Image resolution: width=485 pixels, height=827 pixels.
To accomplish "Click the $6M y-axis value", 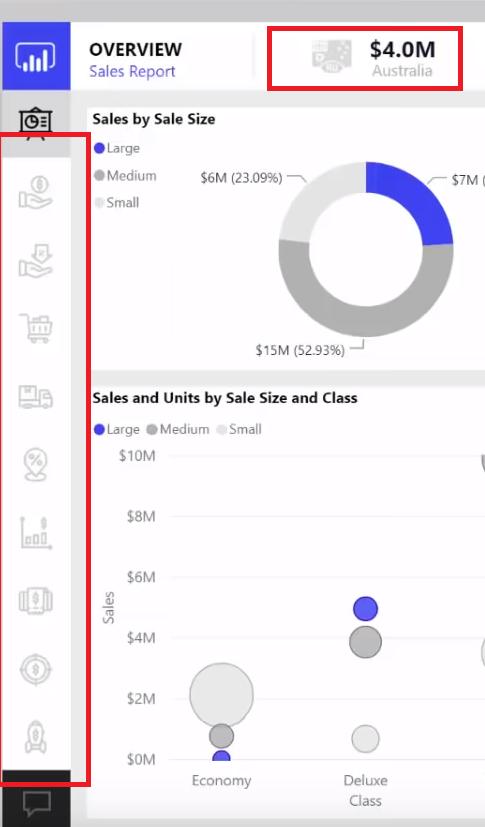I will tap(141, 577).
